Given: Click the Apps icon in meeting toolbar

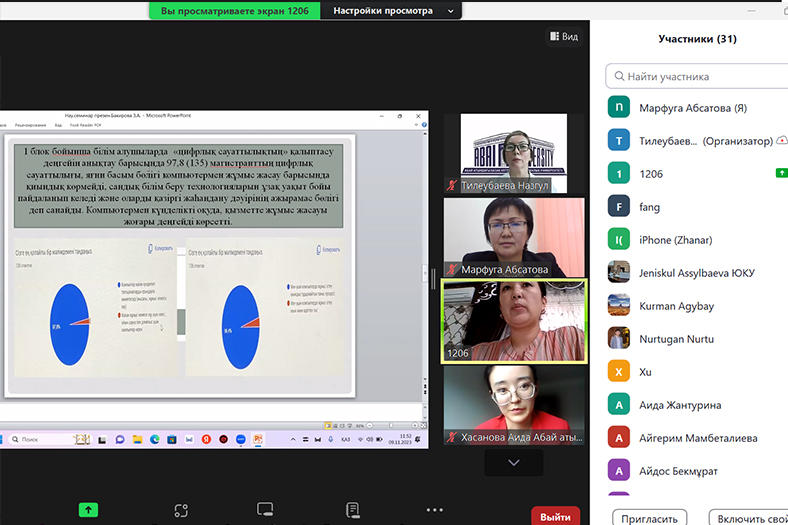Looking at the screenshot, I should coord(181,510).
